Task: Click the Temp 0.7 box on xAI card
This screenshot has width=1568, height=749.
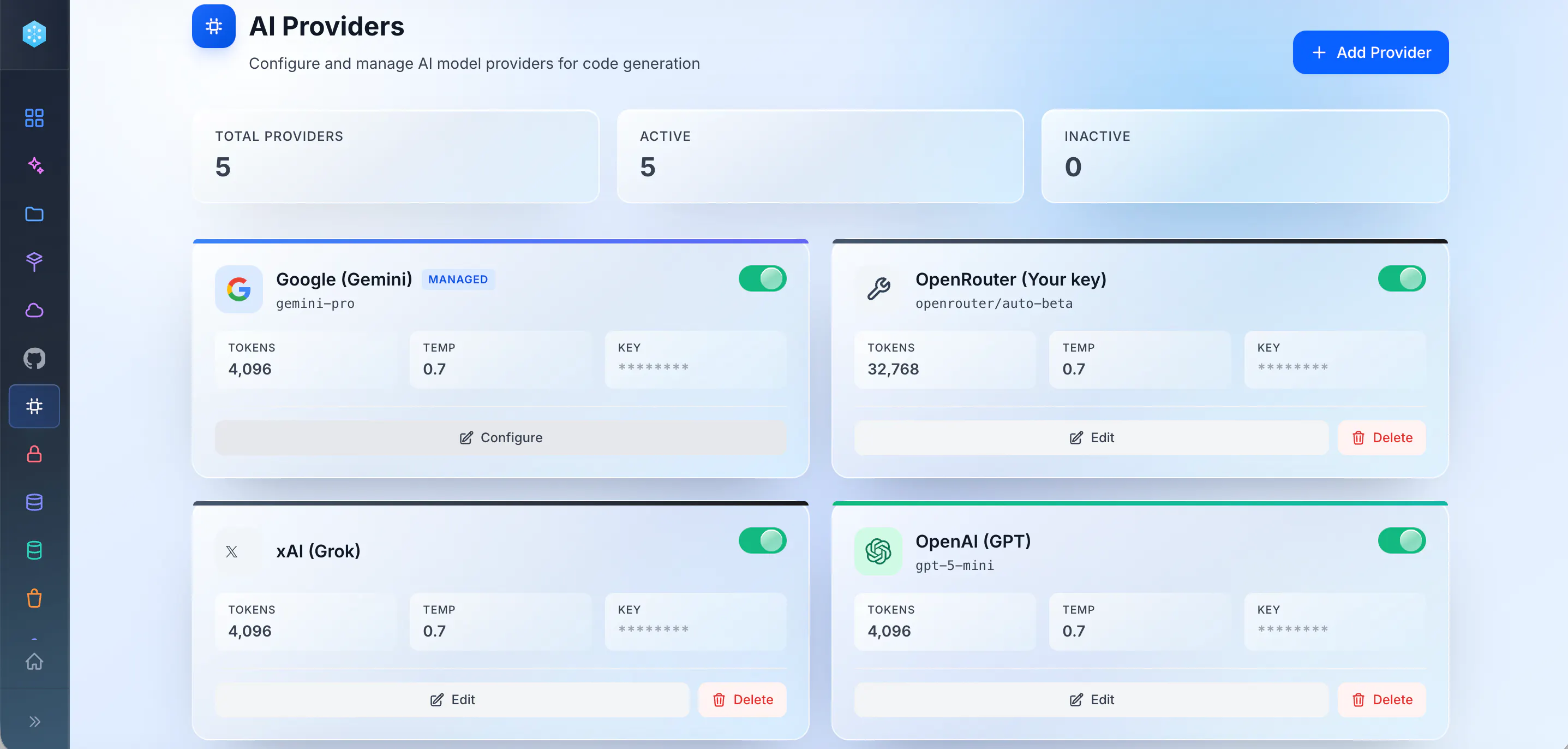Action: point(500,622)
